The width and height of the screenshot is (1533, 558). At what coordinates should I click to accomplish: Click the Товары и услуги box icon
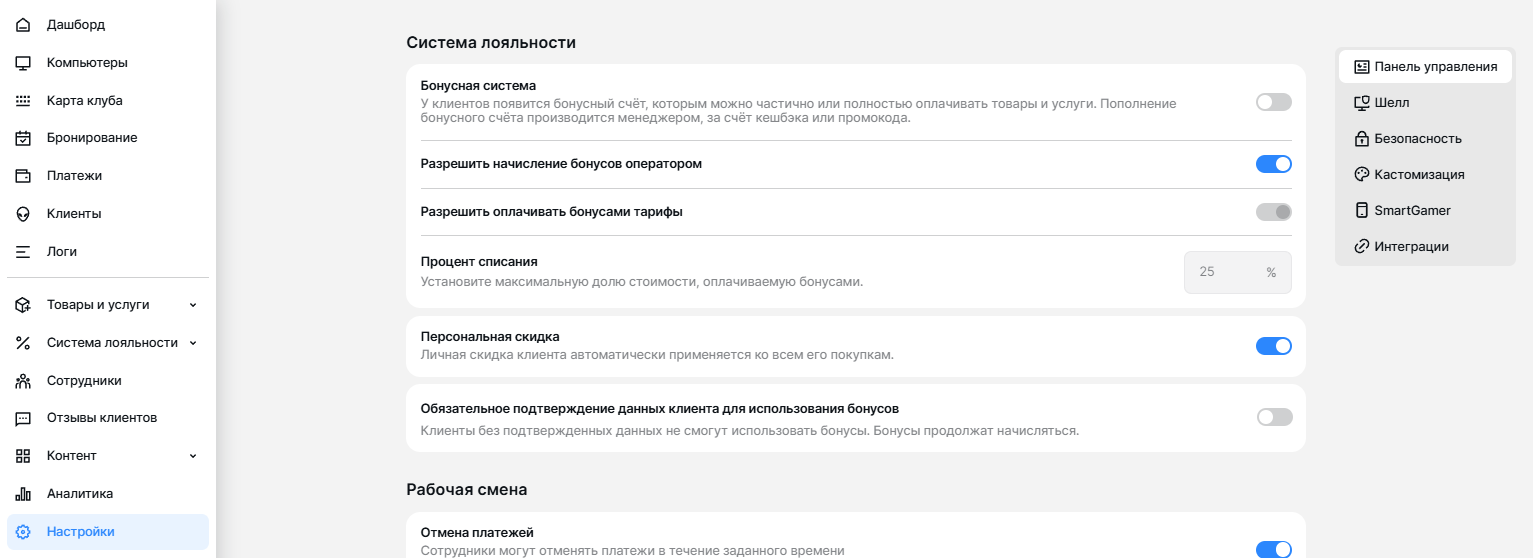click(24, 305)
